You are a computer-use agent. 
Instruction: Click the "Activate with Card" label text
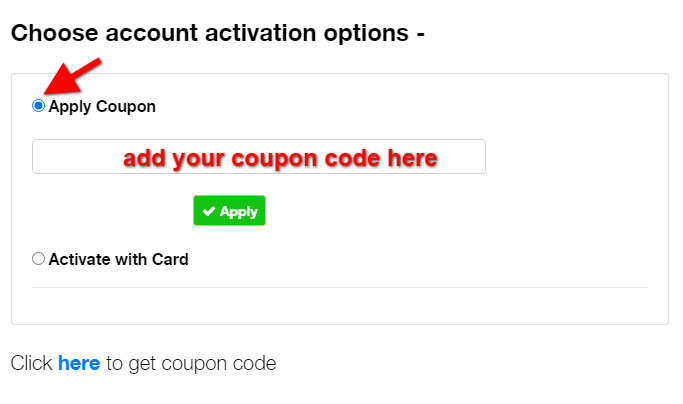pos(118,259)
